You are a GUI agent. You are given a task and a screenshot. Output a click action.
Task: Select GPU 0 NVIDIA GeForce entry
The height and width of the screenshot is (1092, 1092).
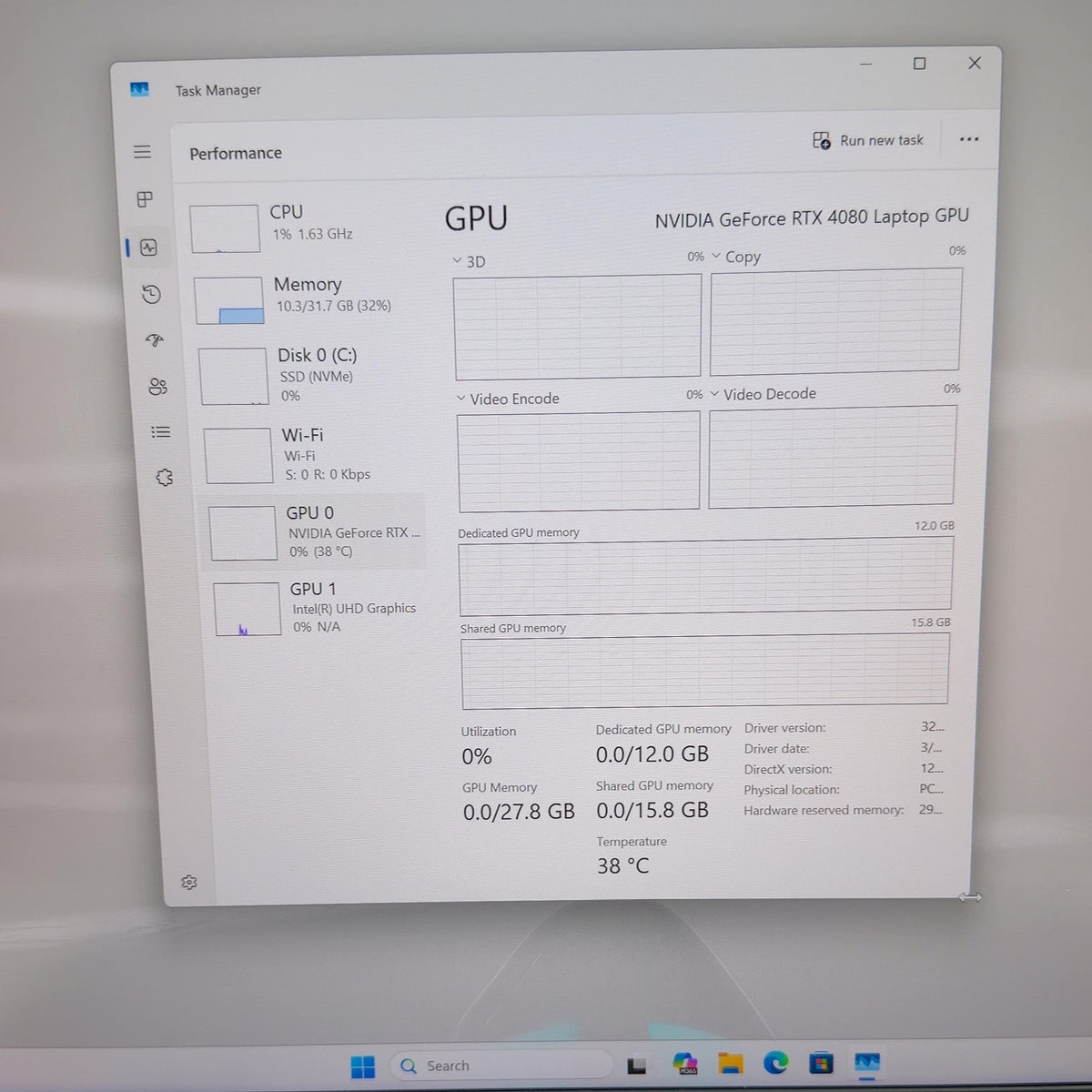click(x=315, y=531)
